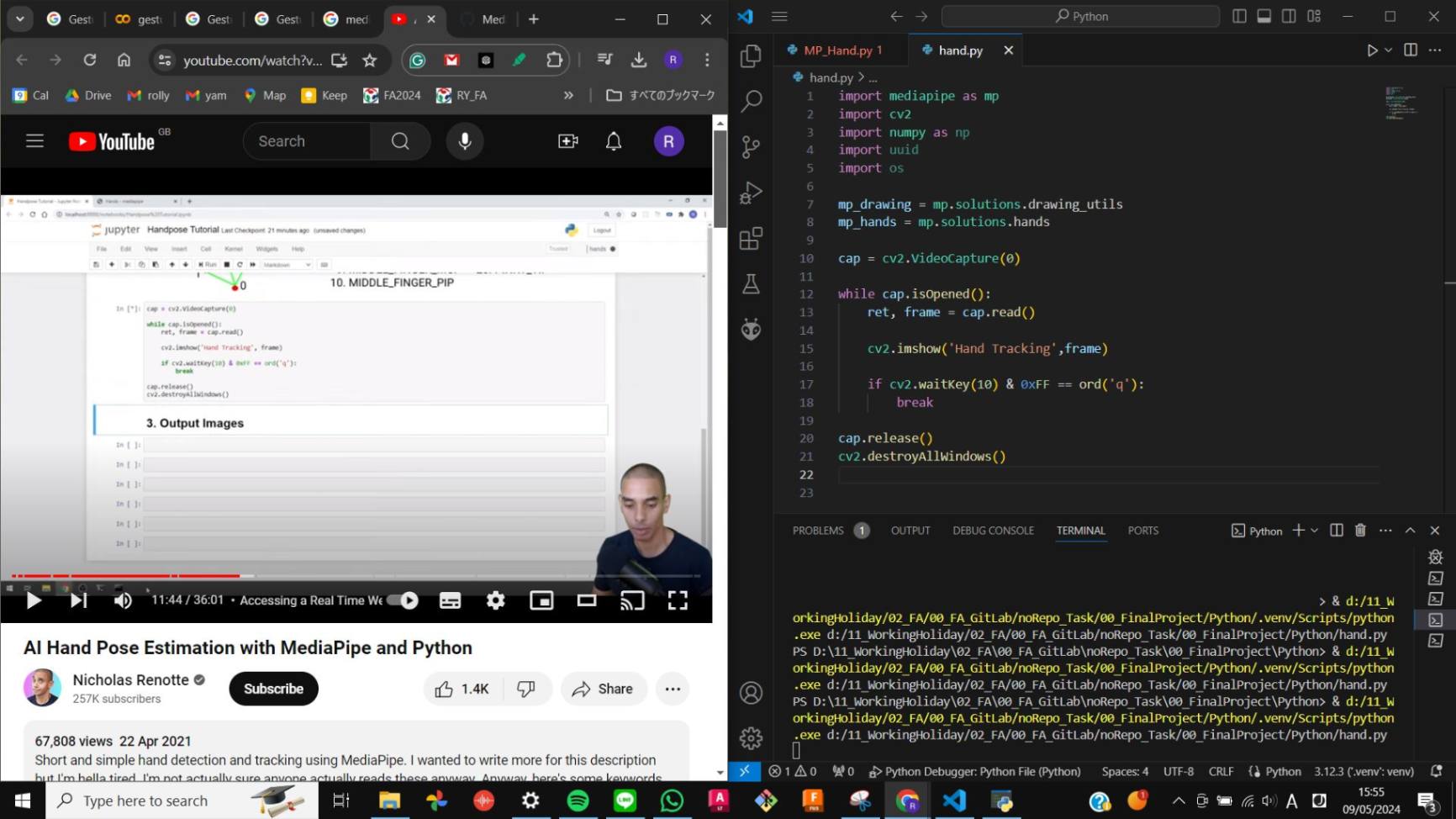Switch to MP_Hand.py editor tab
1456x819 pixels.
click(x=841, y=50)
